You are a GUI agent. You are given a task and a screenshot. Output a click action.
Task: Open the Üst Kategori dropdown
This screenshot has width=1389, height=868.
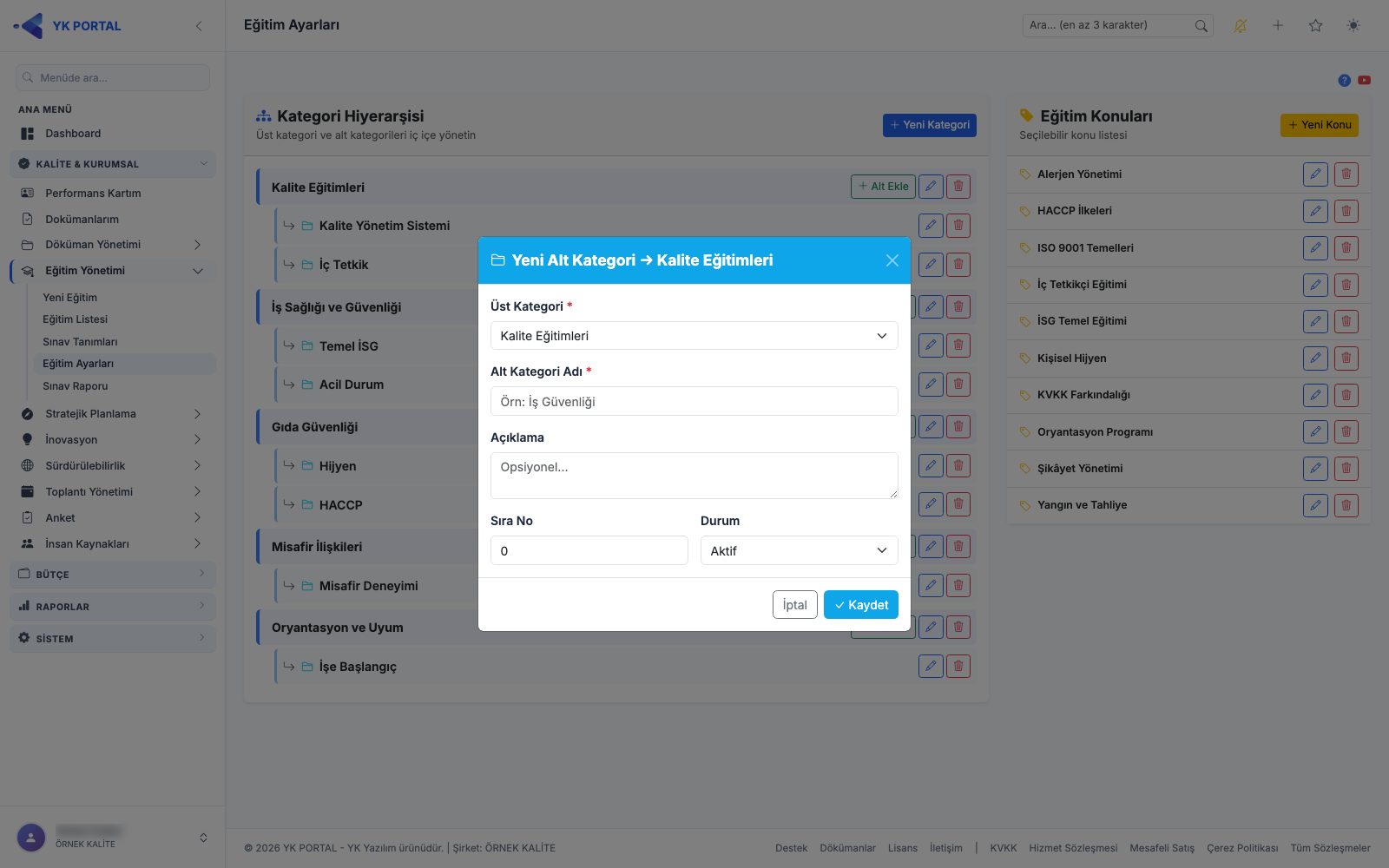694,336
